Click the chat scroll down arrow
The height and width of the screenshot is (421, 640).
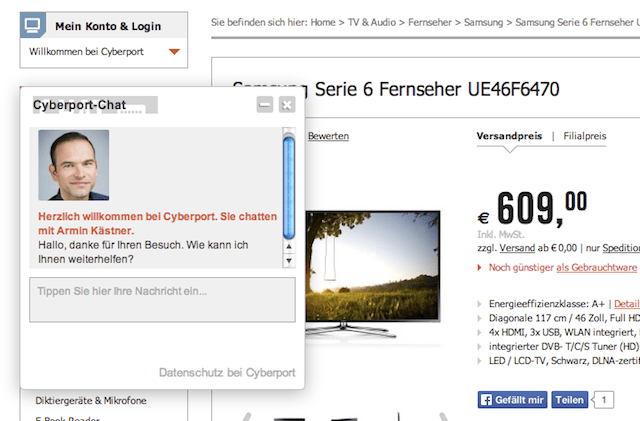coord(288,261)
